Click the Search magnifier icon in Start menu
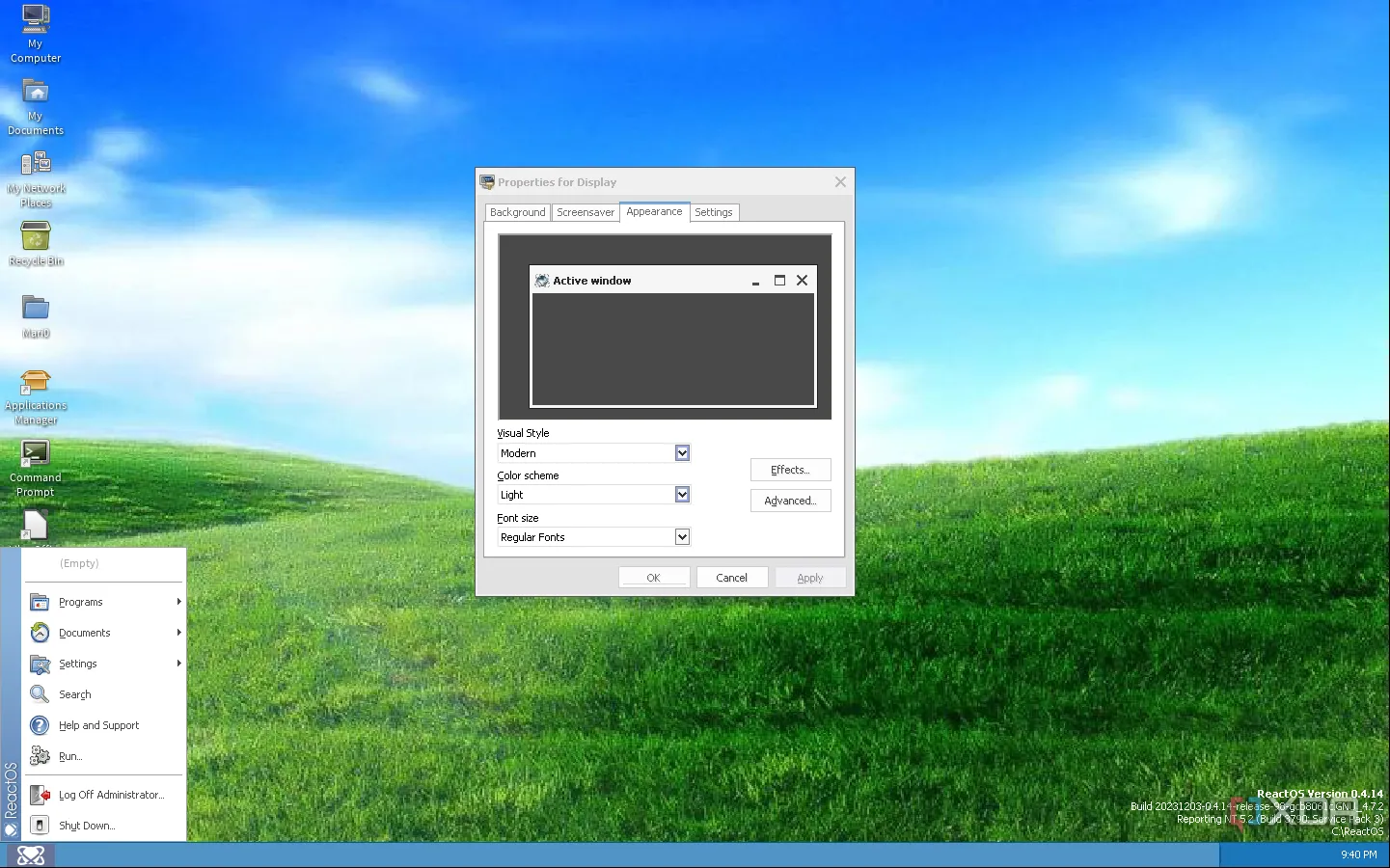 (40, 694)
